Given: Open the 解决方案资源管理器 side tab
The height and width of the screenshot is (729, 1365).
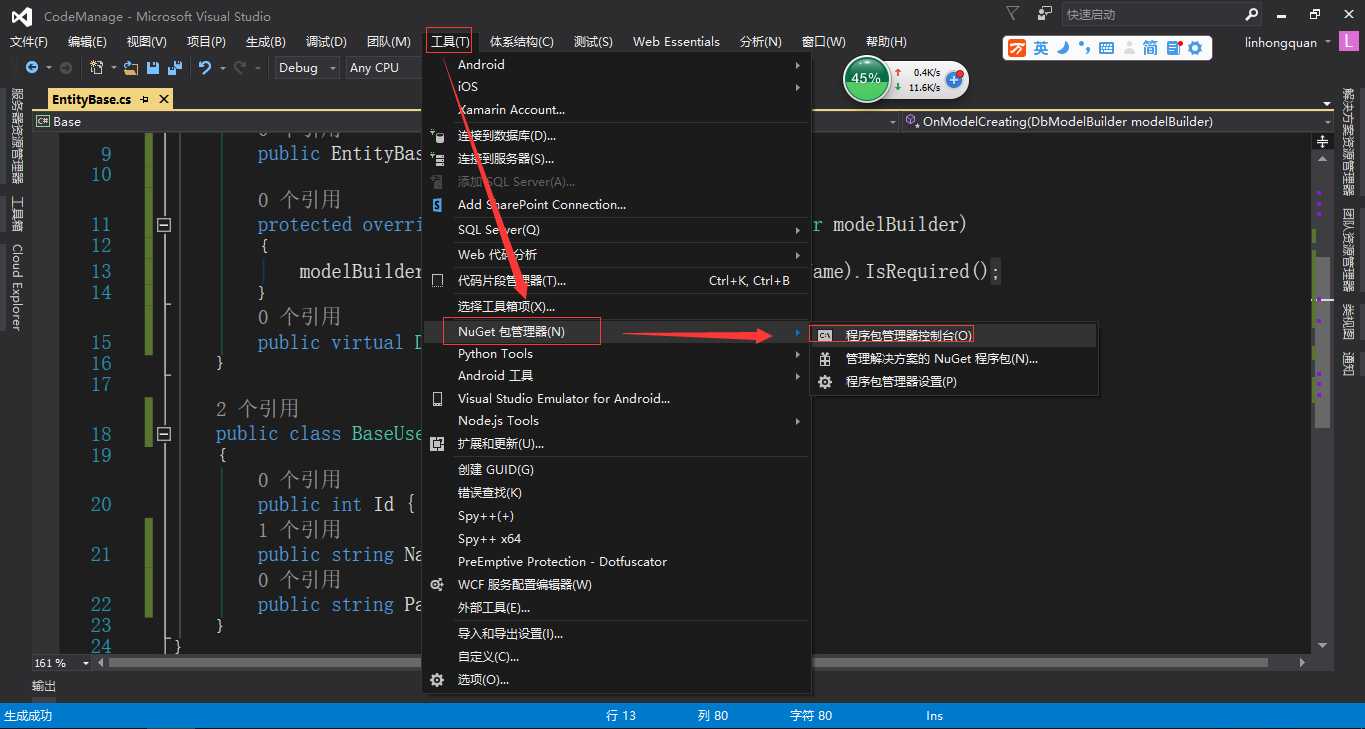Looking at the screenshot, I should [1349, 143].
